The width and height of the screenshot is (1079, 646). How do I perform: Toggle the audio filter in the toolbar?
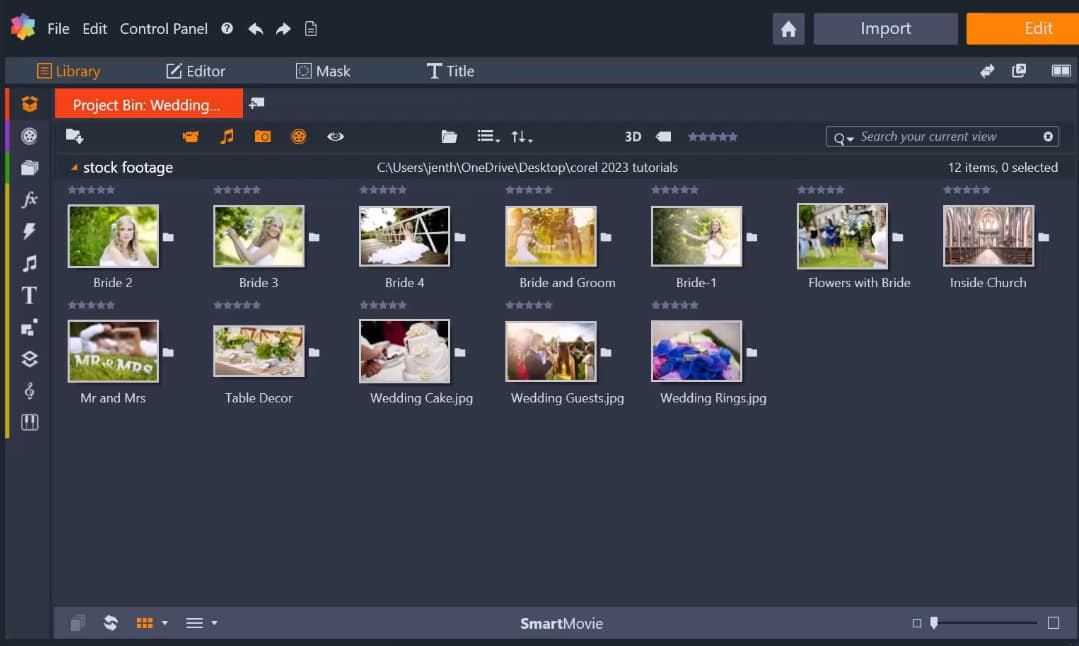226,136
